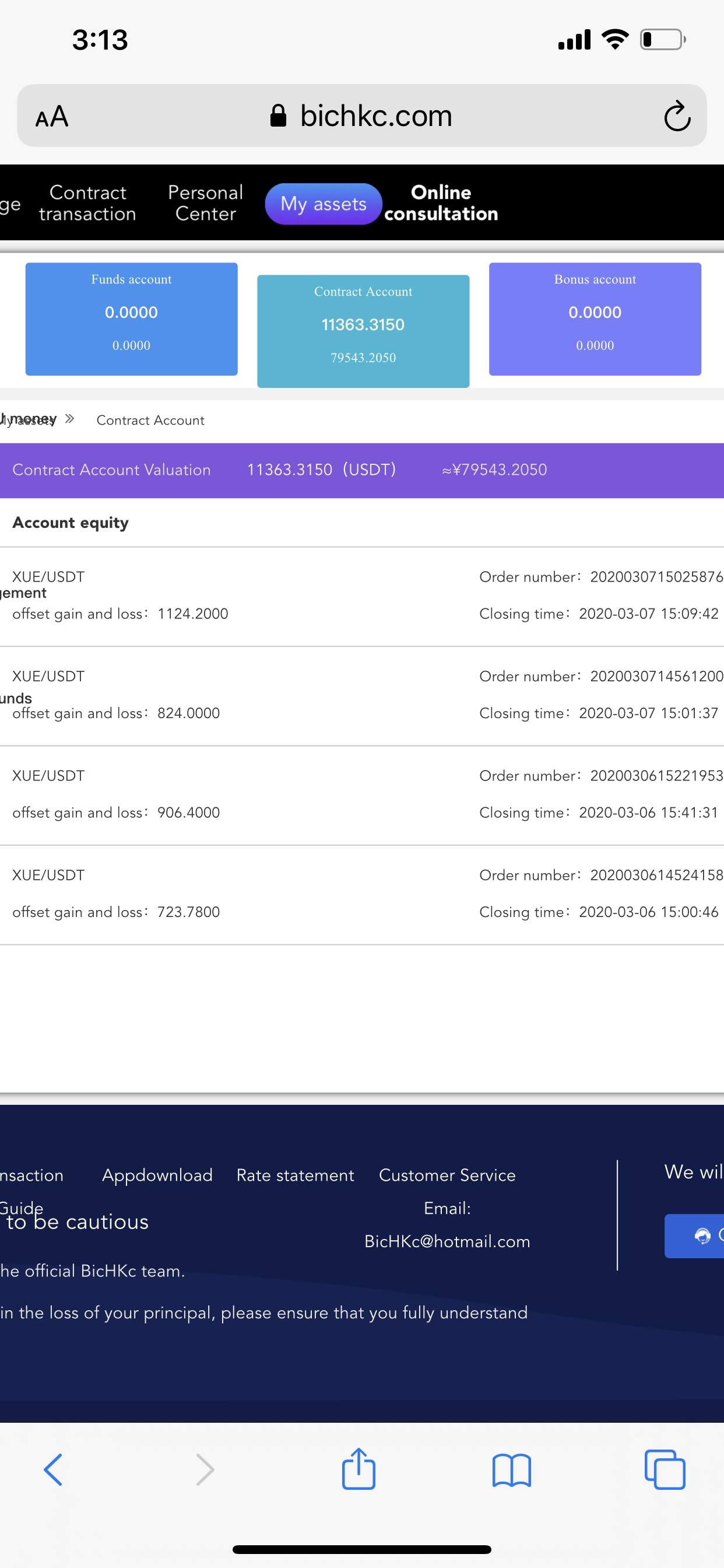
Task: Select the My assets tab
Action: click(x=324, y=204)
